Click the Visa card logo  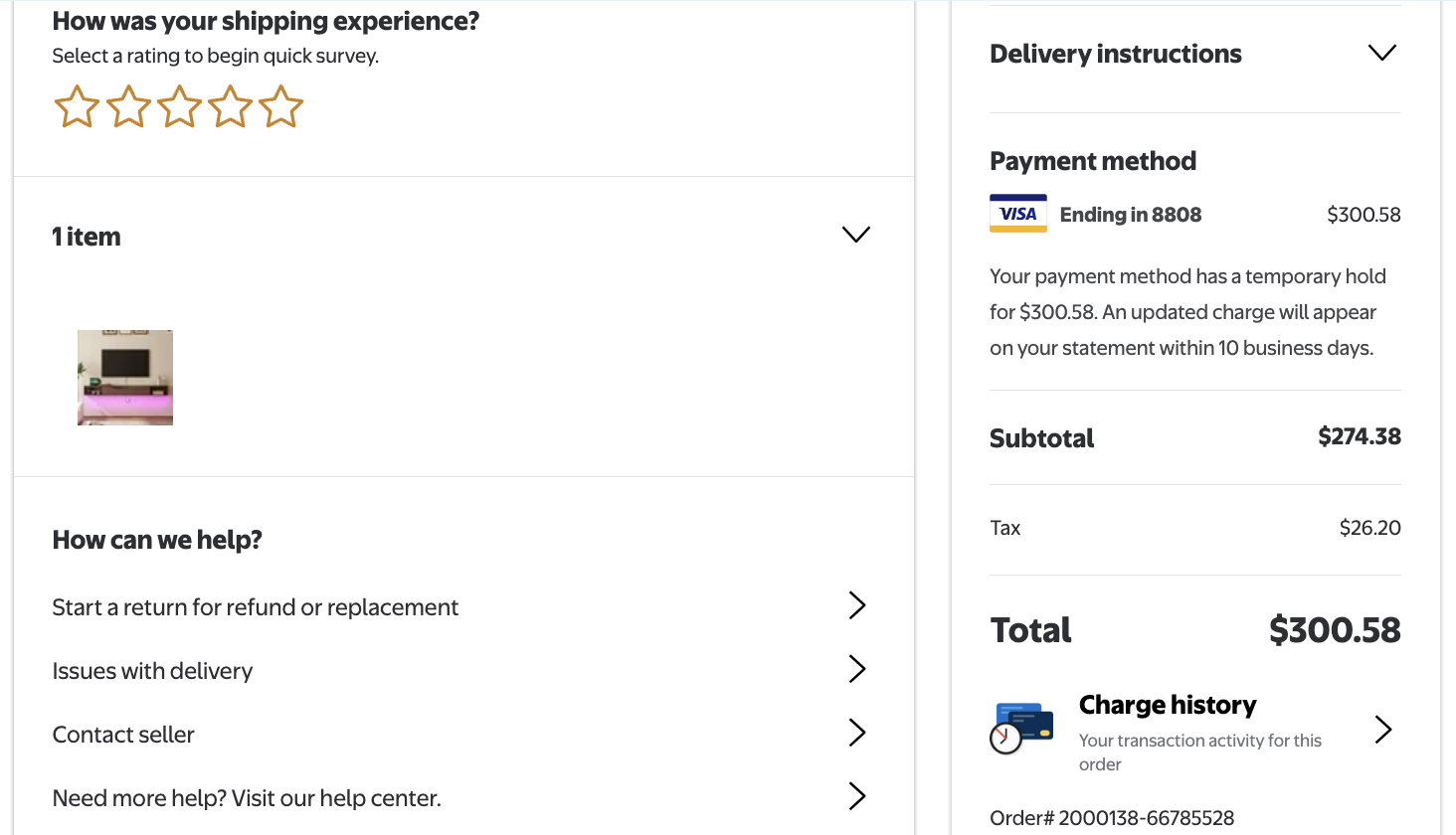pyautogui.click(x=1017, y=214)
